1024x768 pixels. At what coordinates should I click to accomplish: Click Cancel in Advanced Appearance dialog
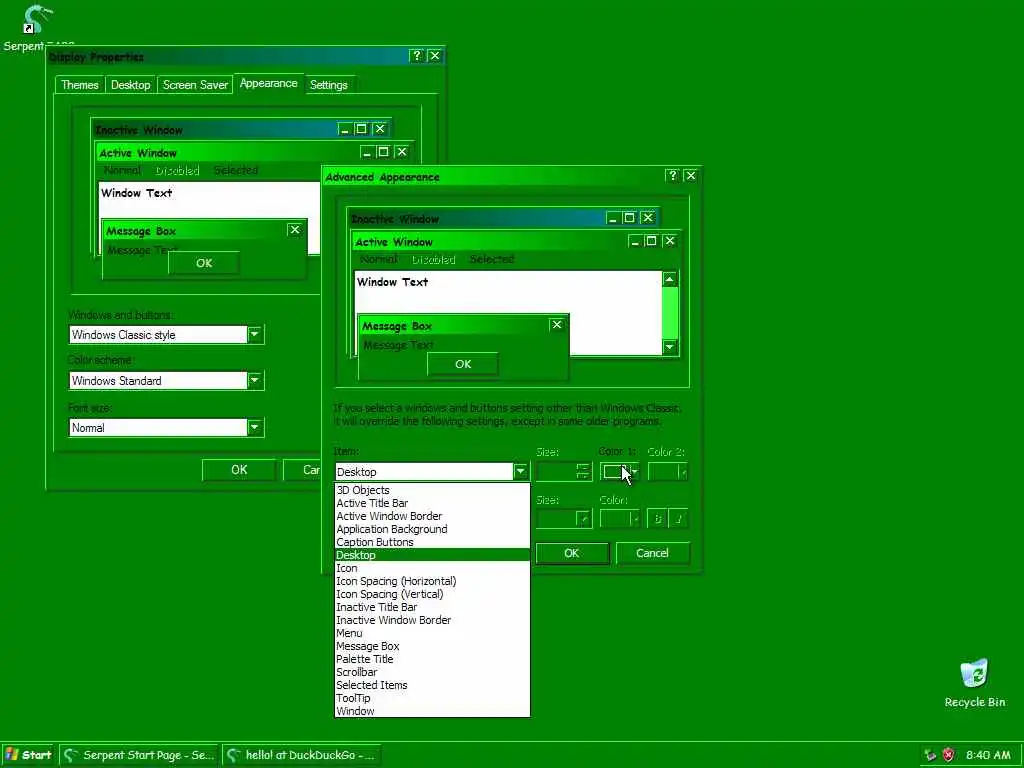652,553
